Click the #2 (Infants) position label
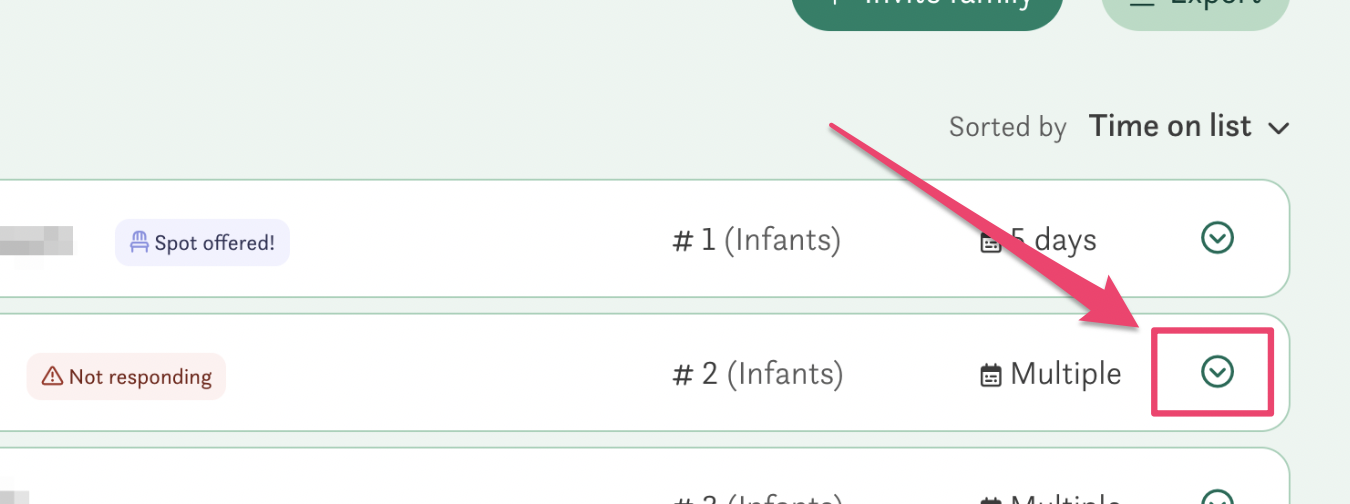1350x504 pixels. point(758,374)
